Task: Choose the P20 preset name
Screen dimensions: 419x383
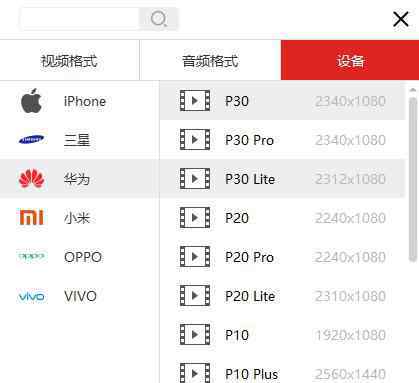Action: [x=237, y=218]
